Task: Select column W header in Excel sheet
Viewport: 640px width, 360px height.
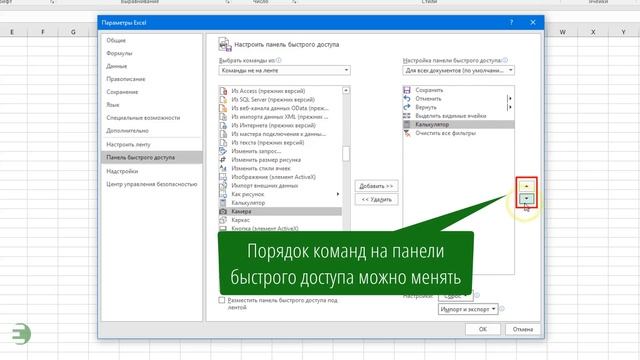Action: pos(562,32)
